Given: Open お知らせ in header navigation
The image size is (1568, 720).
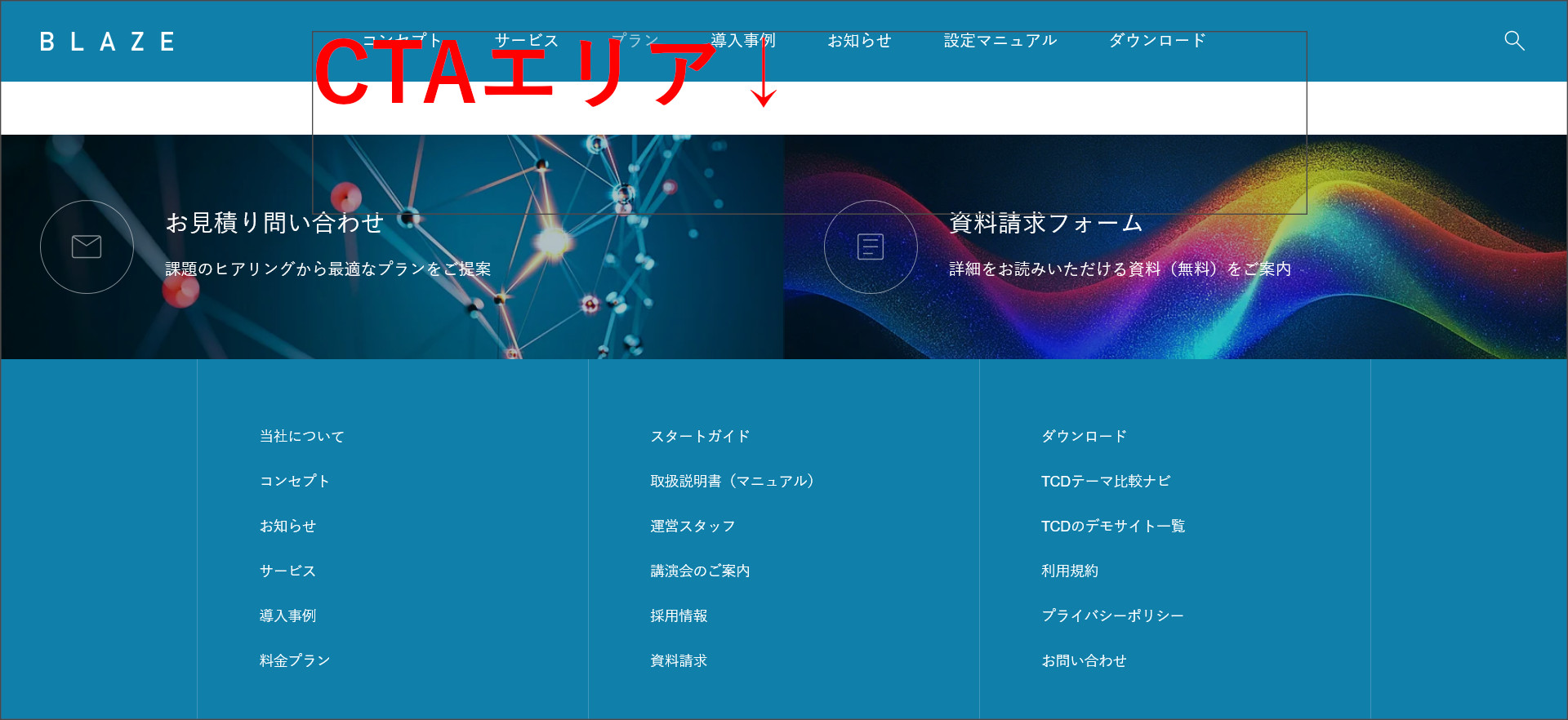Looking at the screenshot, I should (859, 41).
